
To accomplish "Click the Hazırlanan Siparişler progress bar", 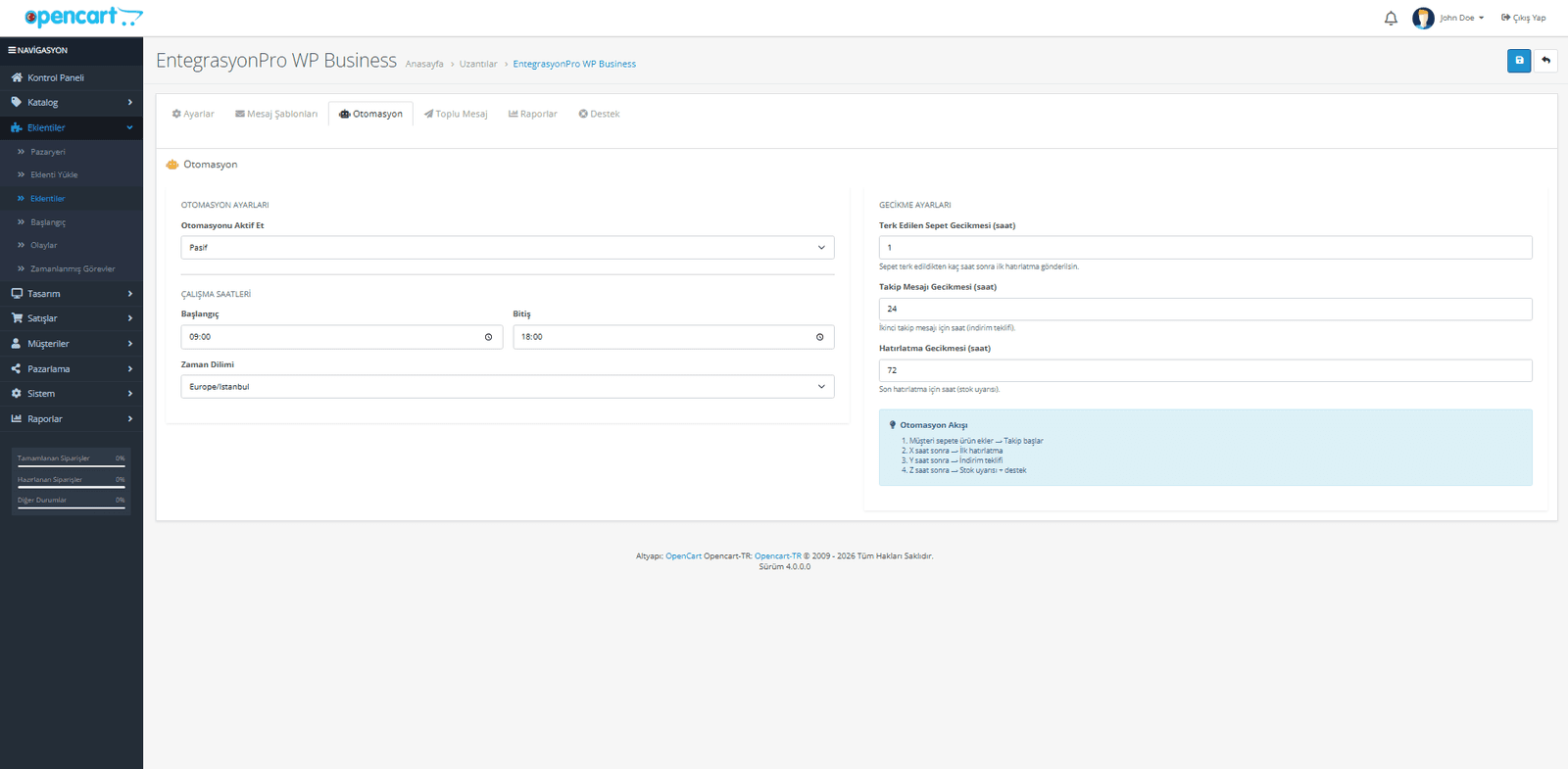I will point(71,487).
